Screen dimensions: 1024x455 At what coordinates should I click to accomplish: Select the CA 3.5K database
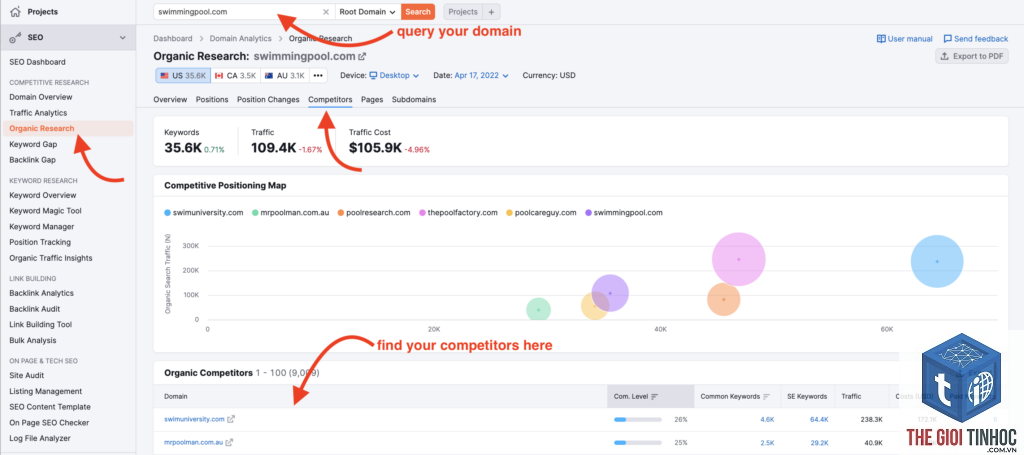click(235, 76)
